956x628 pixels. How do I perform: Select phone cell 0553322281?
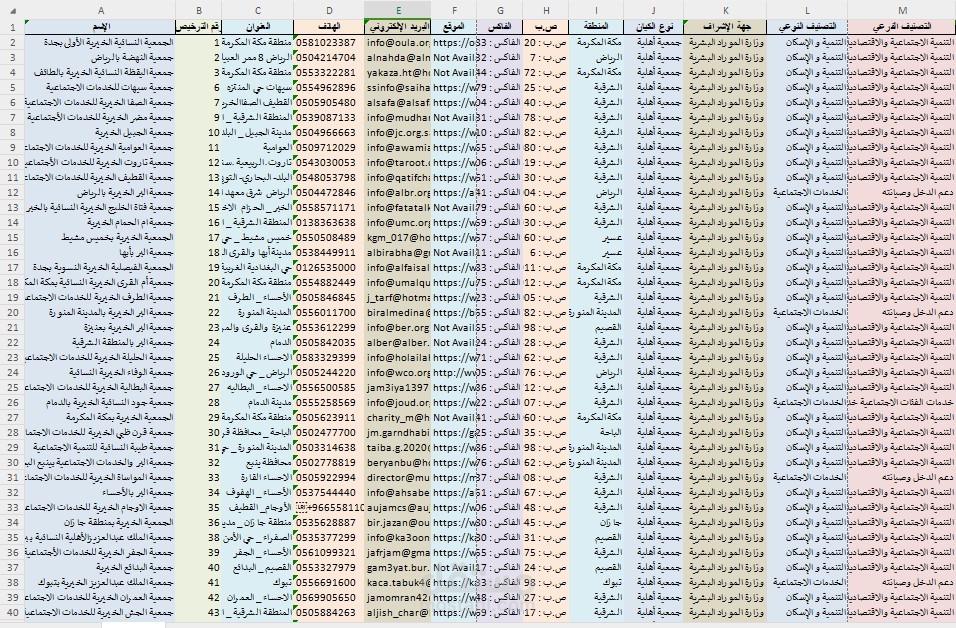click(329, 73)
